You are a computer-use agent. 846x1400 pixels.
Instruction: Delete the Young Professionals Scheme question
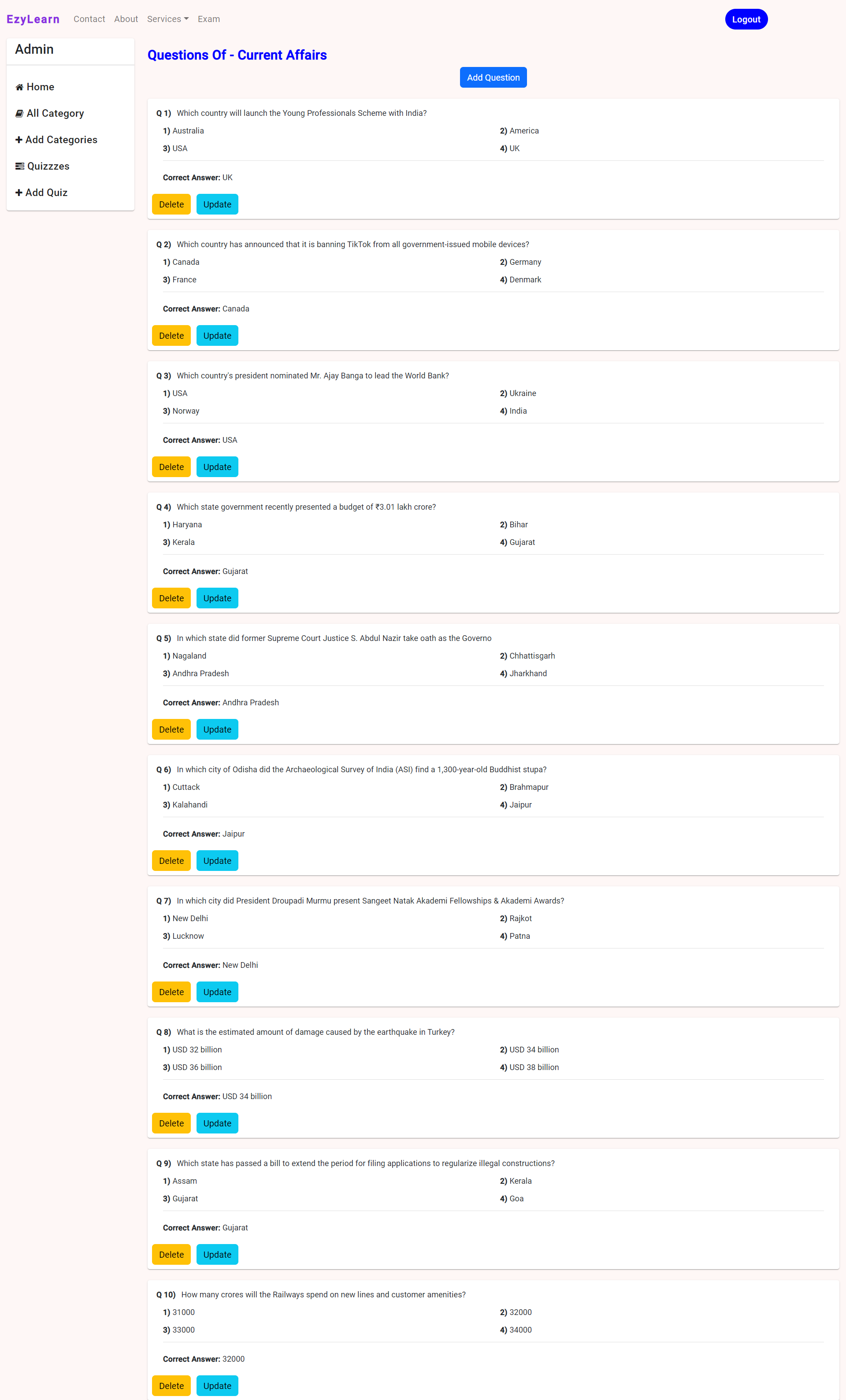pyautogui.click(x=171, y=204)
